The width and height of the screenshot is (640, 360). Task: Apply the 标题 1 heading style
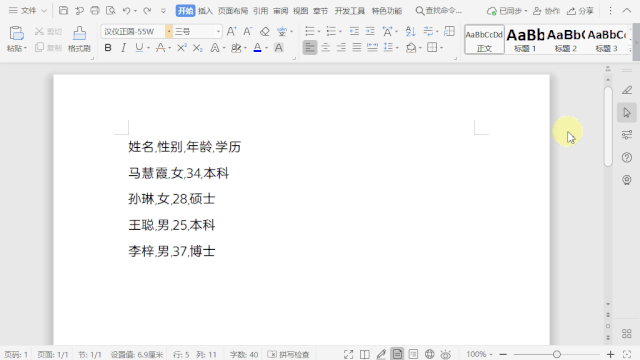coord(525,39)
